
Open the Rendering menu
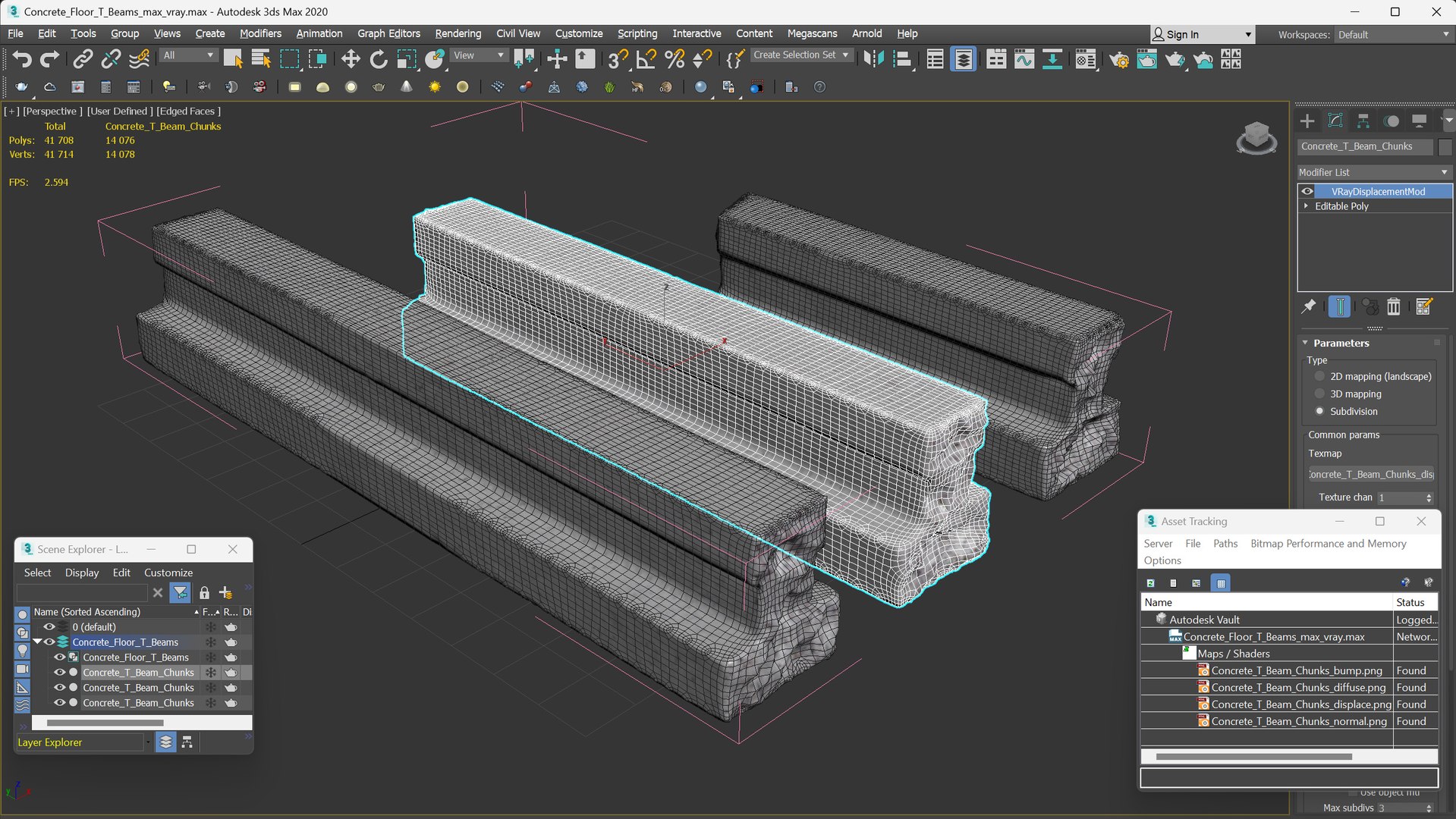point(458,33)
